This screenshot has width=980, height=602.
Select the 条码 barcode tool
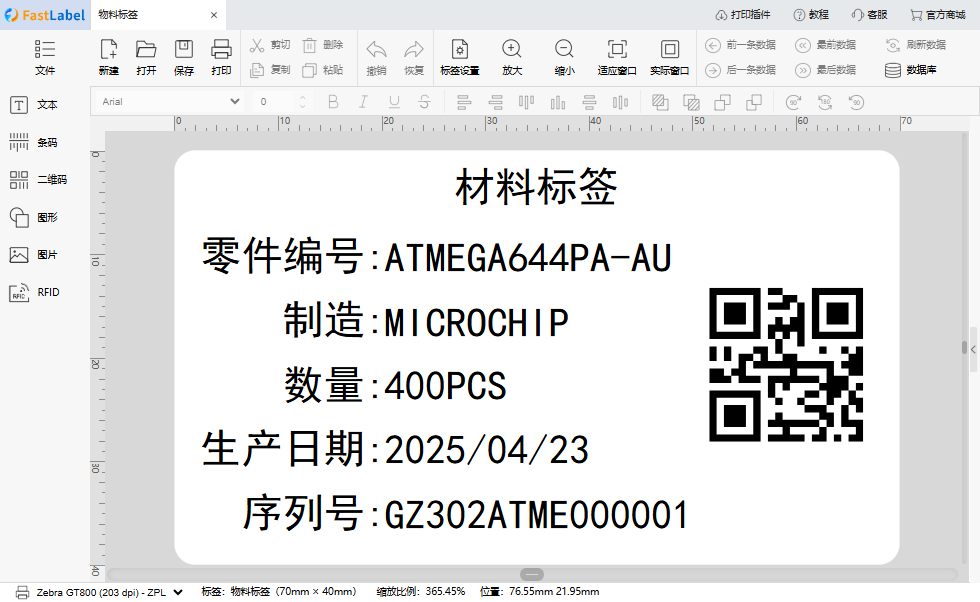34,143
